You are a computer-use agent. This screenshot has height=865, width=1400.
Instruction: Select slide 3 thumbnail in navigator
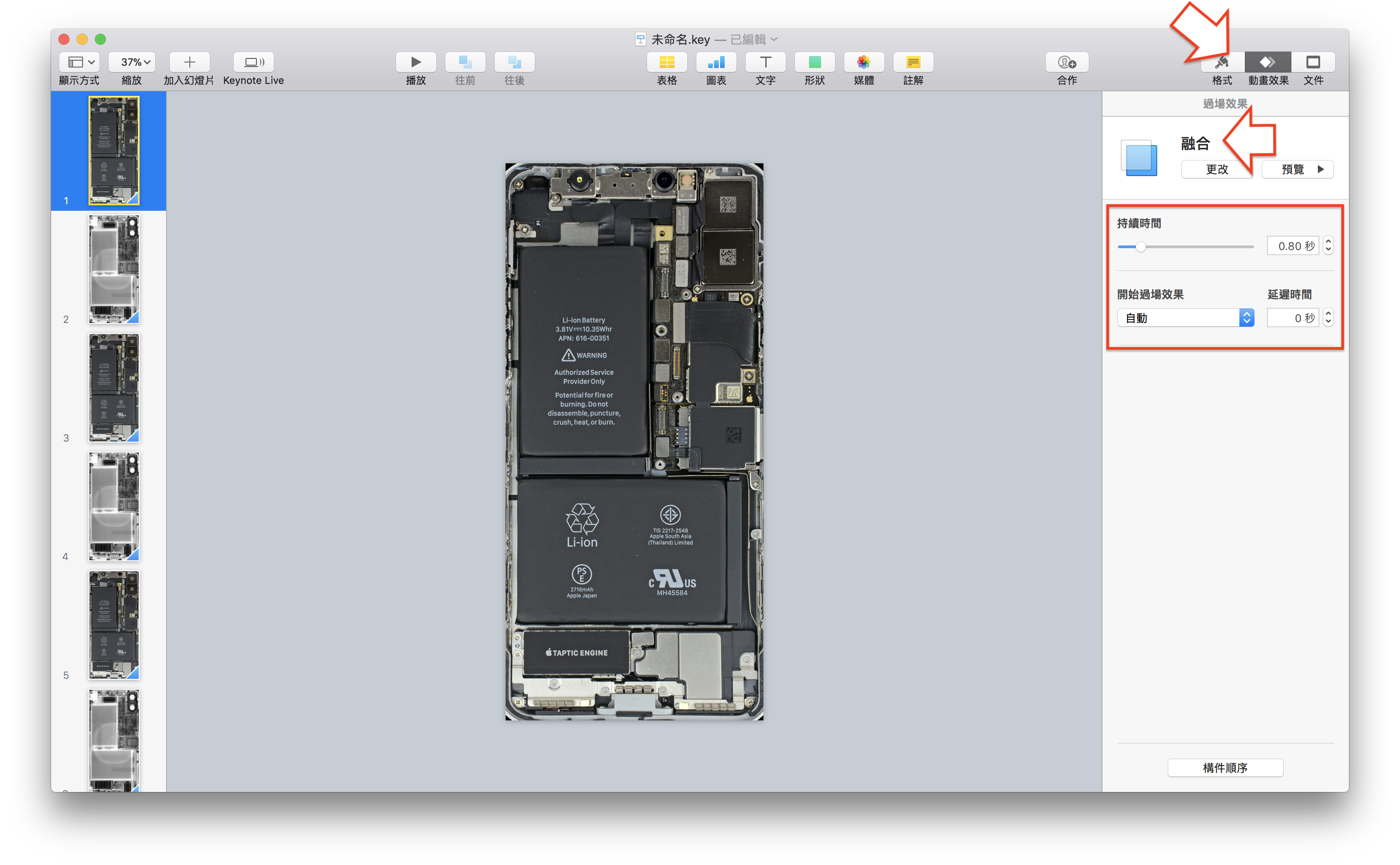click(114, 388)
